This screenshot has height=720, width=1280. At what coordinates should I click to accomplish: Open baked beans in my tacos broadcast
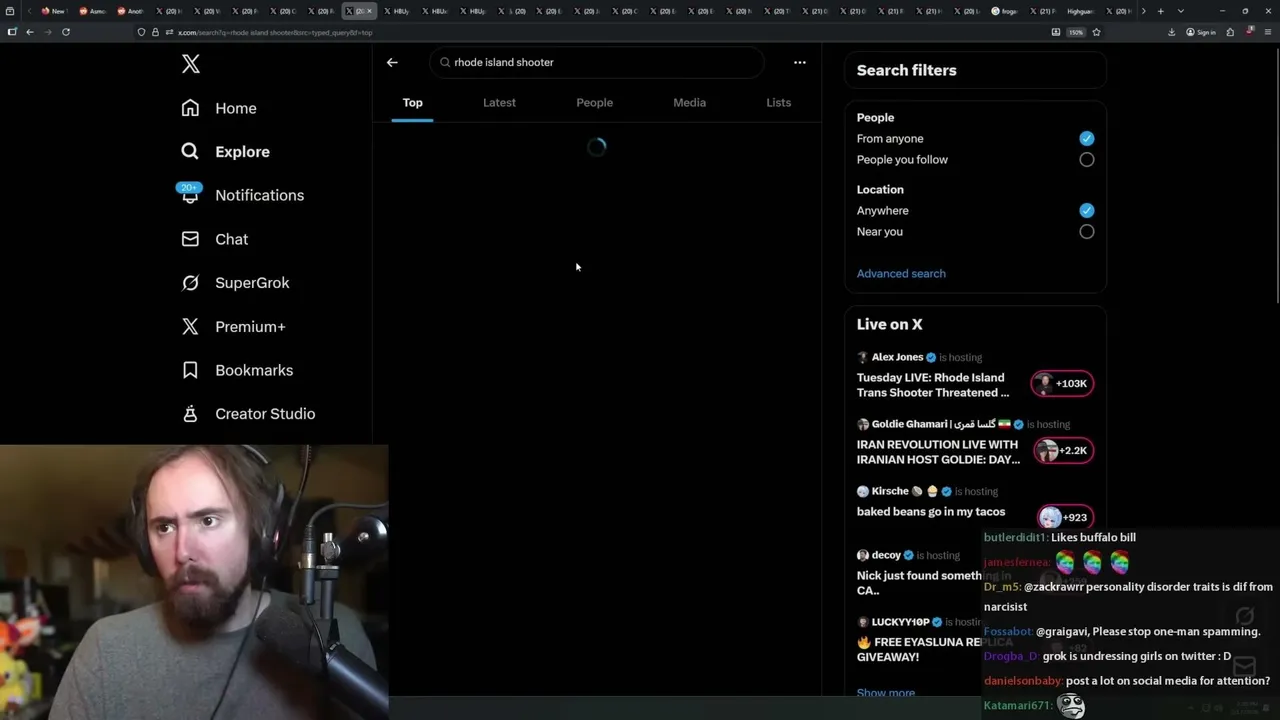pos(931,512)
